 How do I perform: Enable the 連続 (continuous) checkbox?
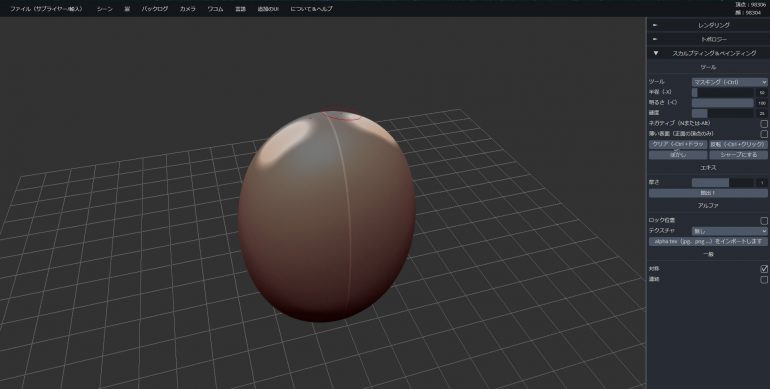click(x=764, y=279)
